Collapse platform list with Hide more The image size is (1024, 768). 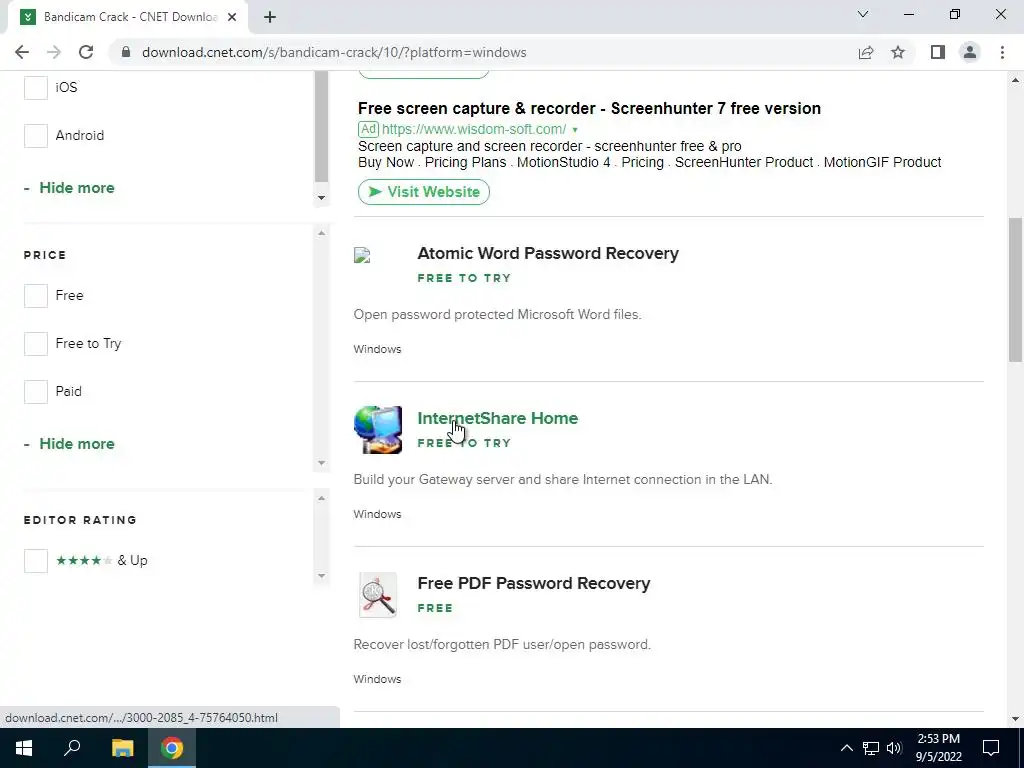click(x=69, y=187)
